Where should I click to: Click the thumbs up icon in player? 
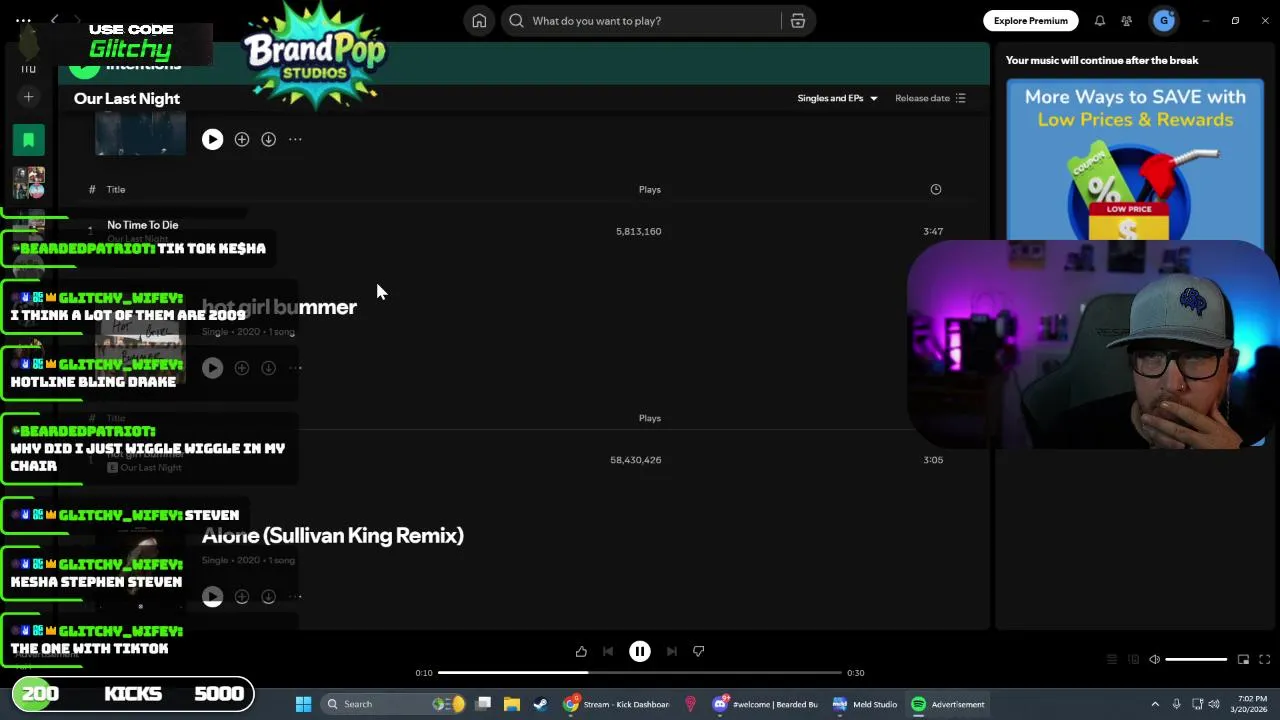[x=581, y=651]
